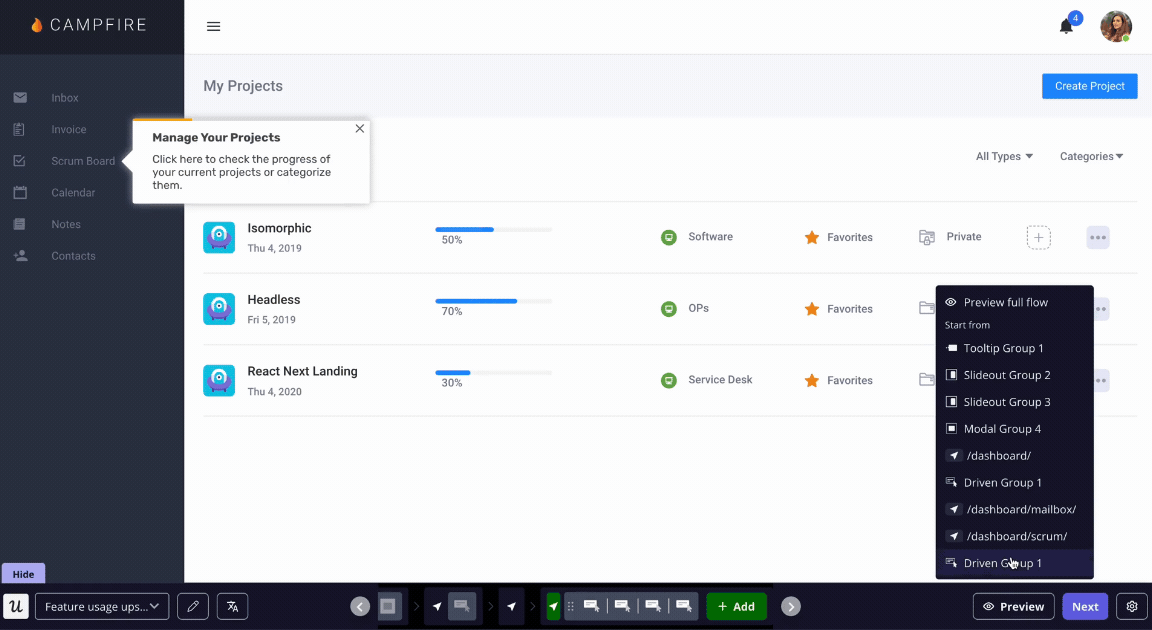Select Scrum Board in the sidebar

click(x=81, y=160)
